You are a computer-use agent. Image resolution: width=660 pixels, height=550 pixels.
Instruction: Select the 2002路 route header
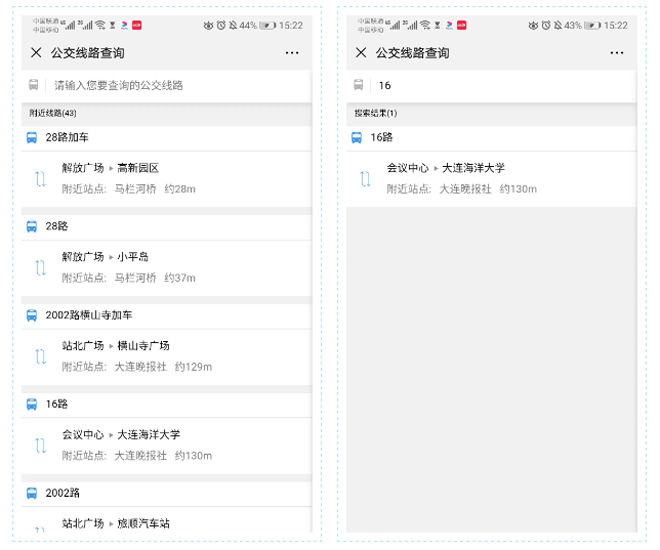click(62, 493)
